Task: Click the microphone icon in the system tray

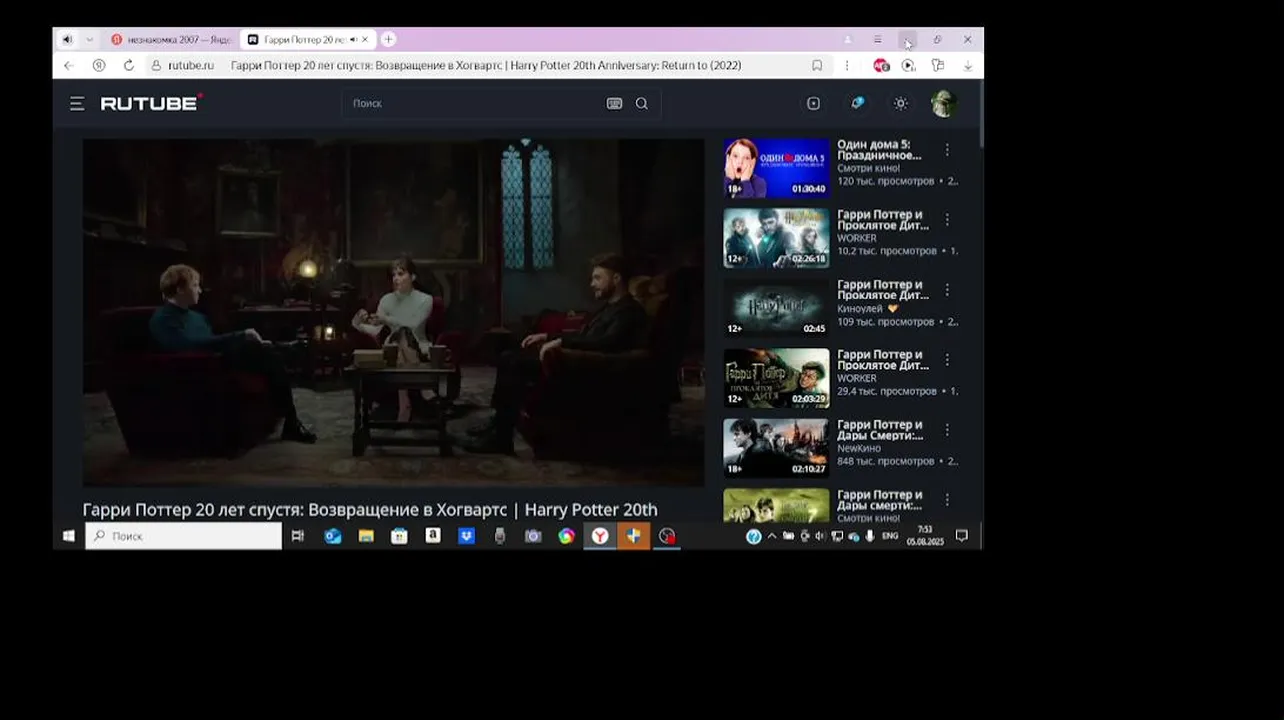Action: click(869, 536)
